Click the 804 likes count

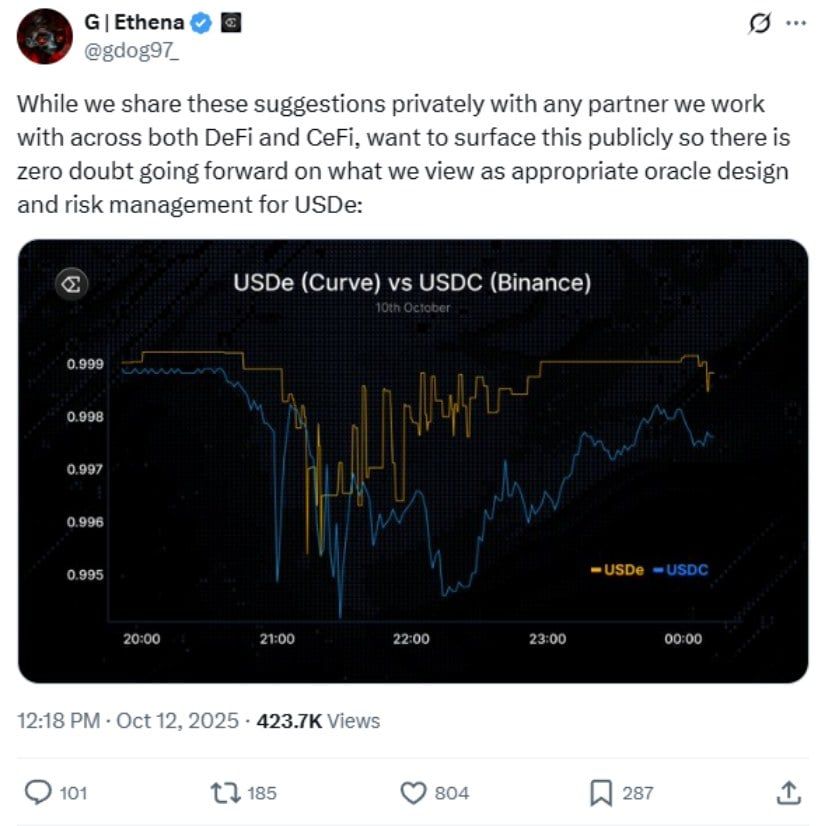451,793
